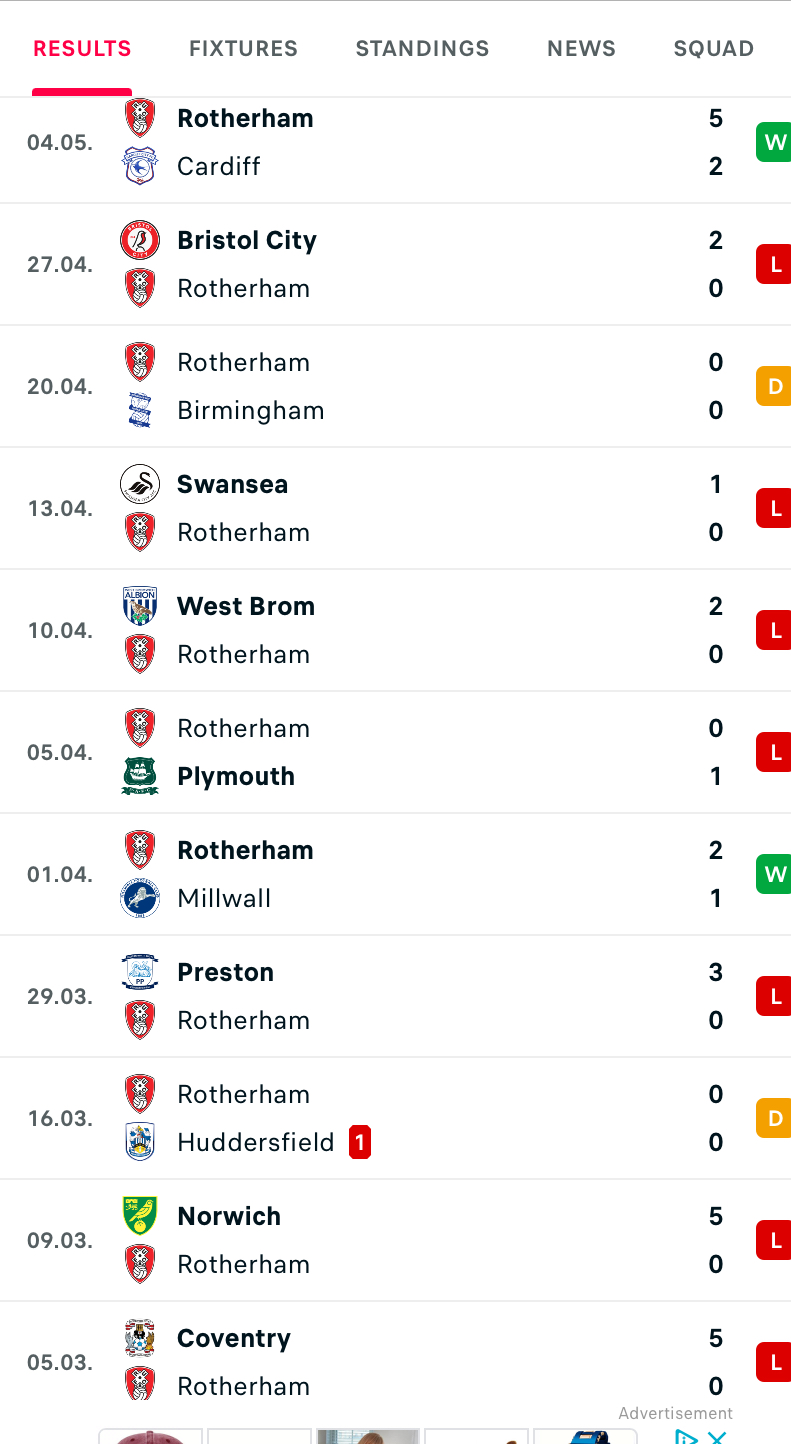Click the 09.03. Norwich match date
The height and width of the screenshot is (1444, 791).
pos(60,1240)
